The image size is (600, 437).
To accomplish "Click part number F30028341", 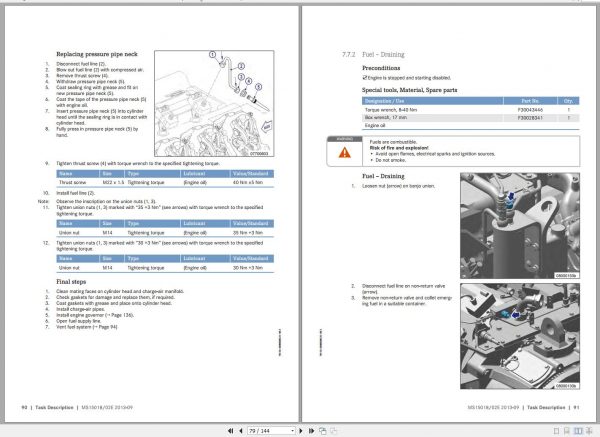I will pyautogui.click(x=530, y=118).
